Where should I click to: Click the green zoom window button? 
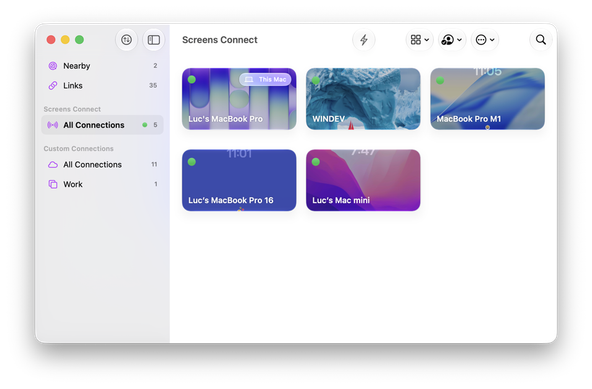tap(79, 40)
